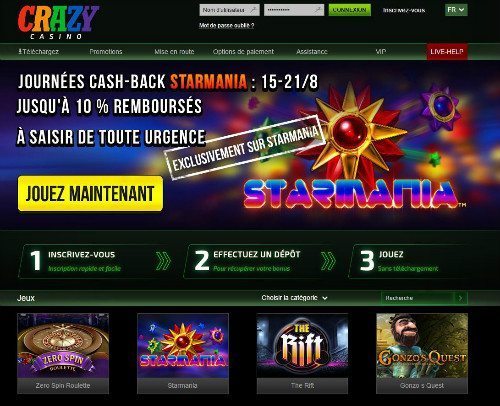Image resolution: width=500 pixels, height=406 pixels.
Task: Click the large Starmania logo in banner
Action: [x=353, y=194]
